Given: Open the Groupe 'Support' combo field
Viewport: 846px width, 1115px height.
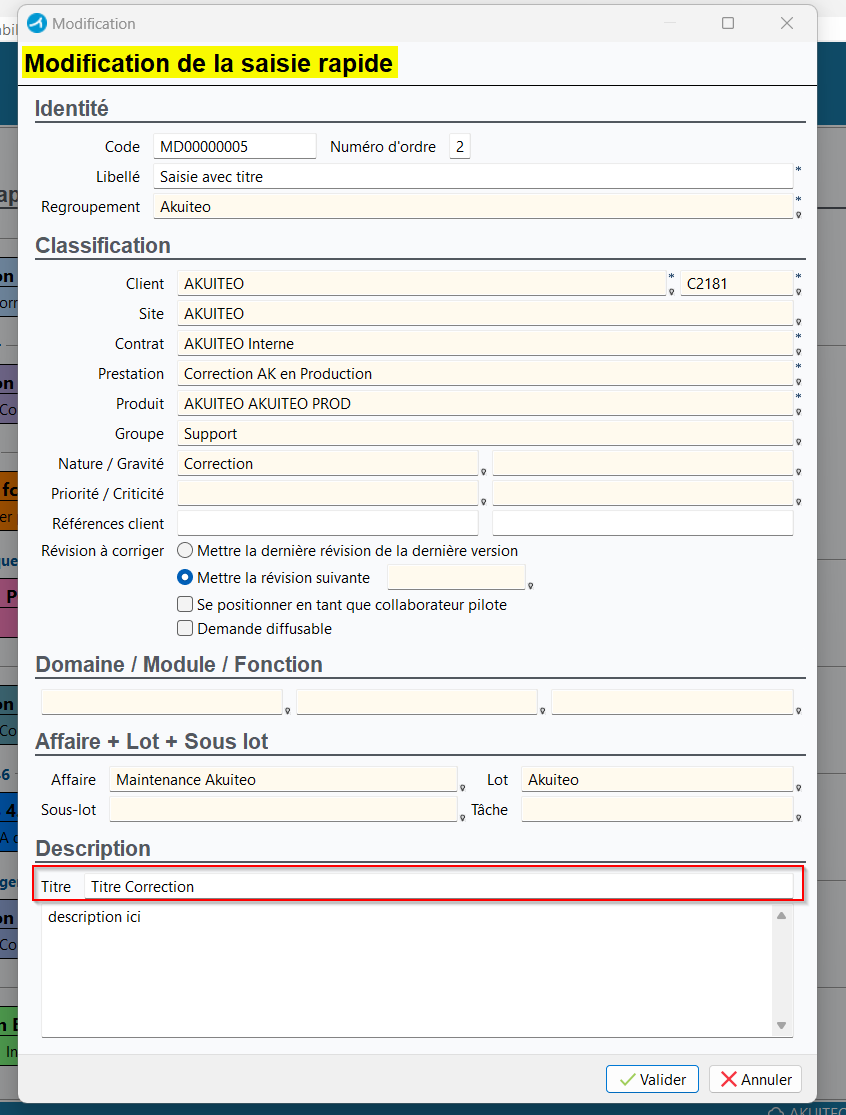Looking at the screenshot, I should tap(485, 433).
